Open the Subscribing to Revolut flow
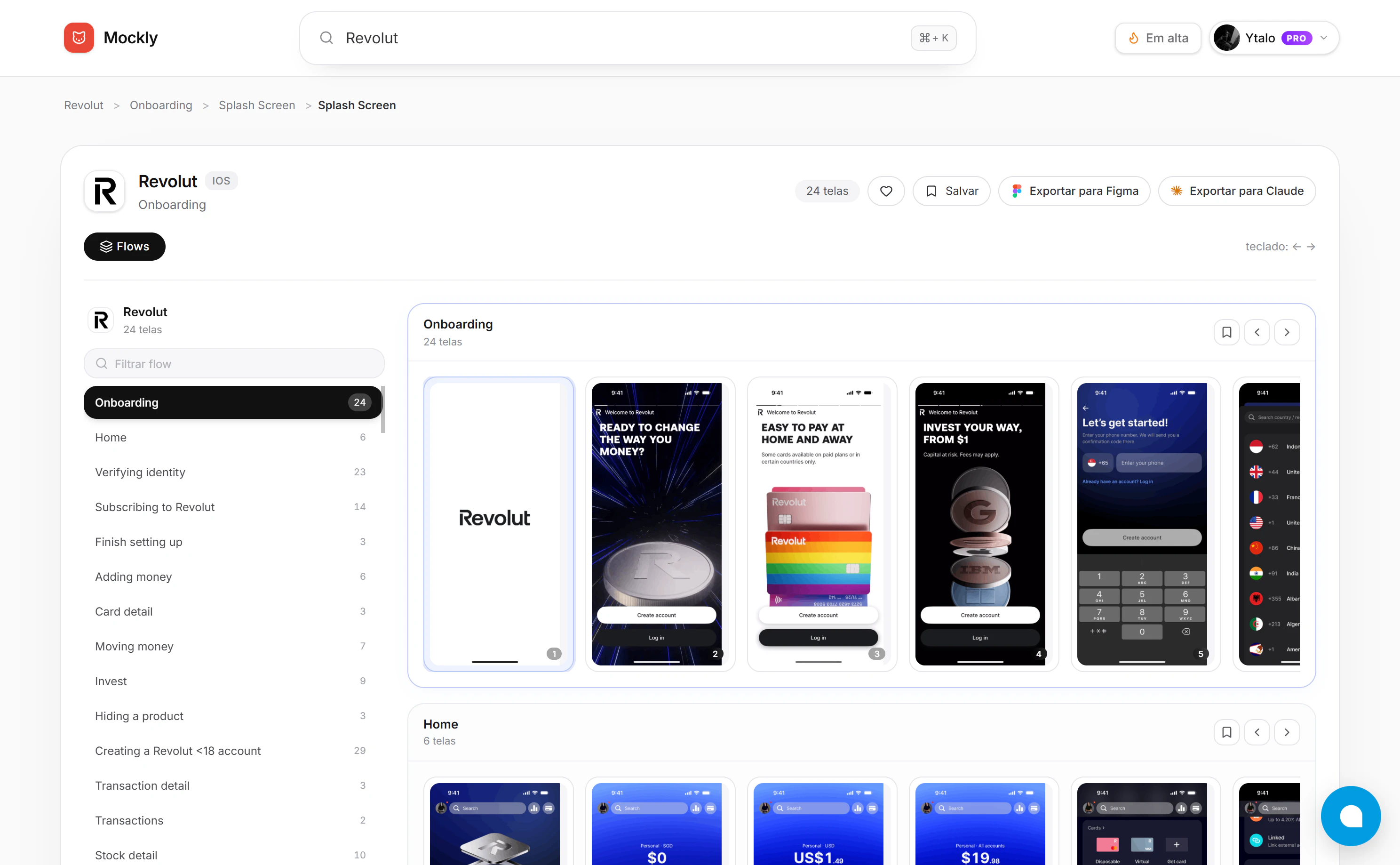Screen dimensions: 1400x865 pos(154,507)
